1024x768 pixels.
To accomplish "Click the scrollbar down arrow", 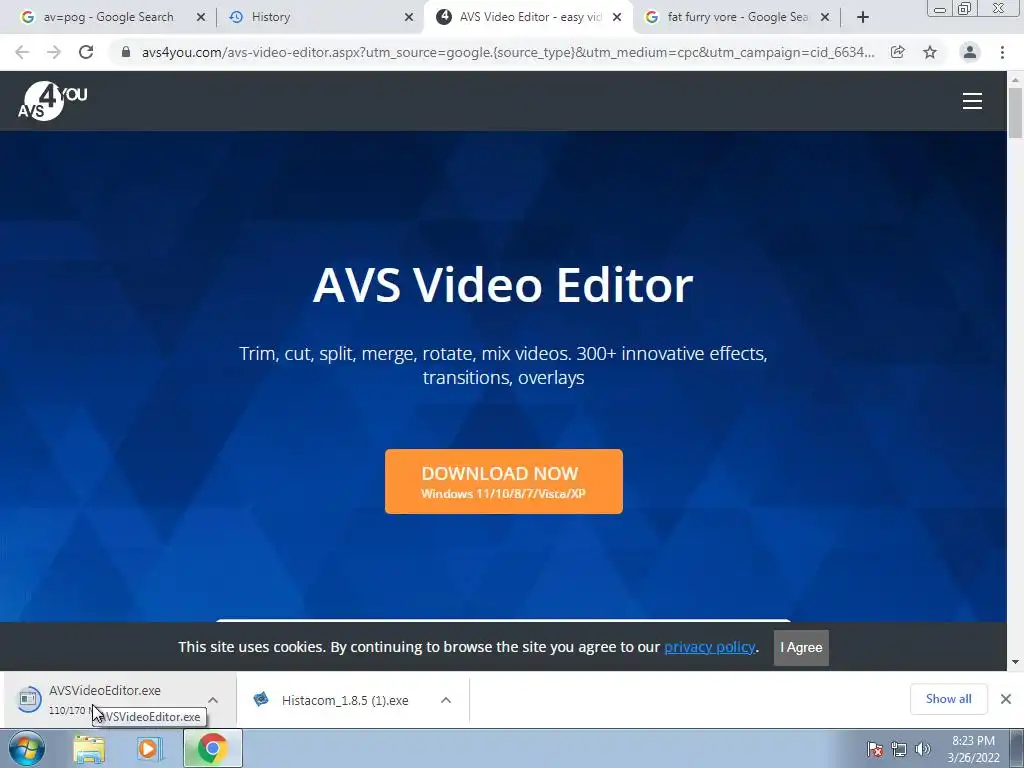I will [1015, 662].
